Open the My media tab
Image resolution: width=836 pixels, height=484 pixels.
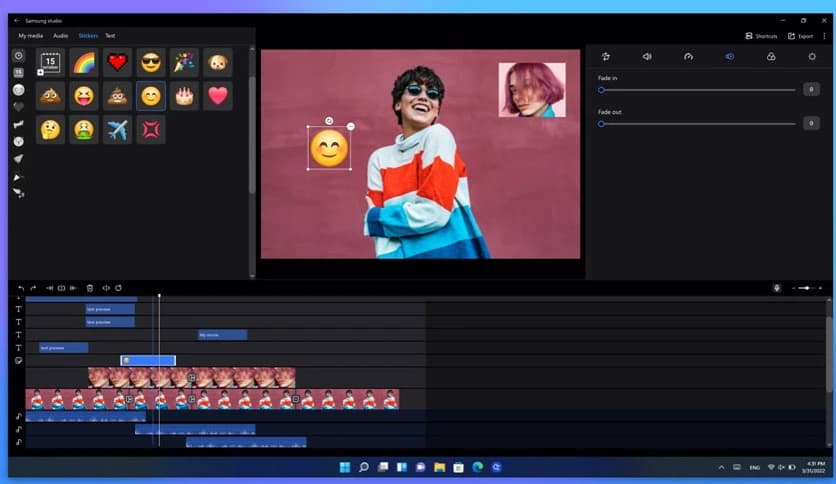click(x=30, y=36)
